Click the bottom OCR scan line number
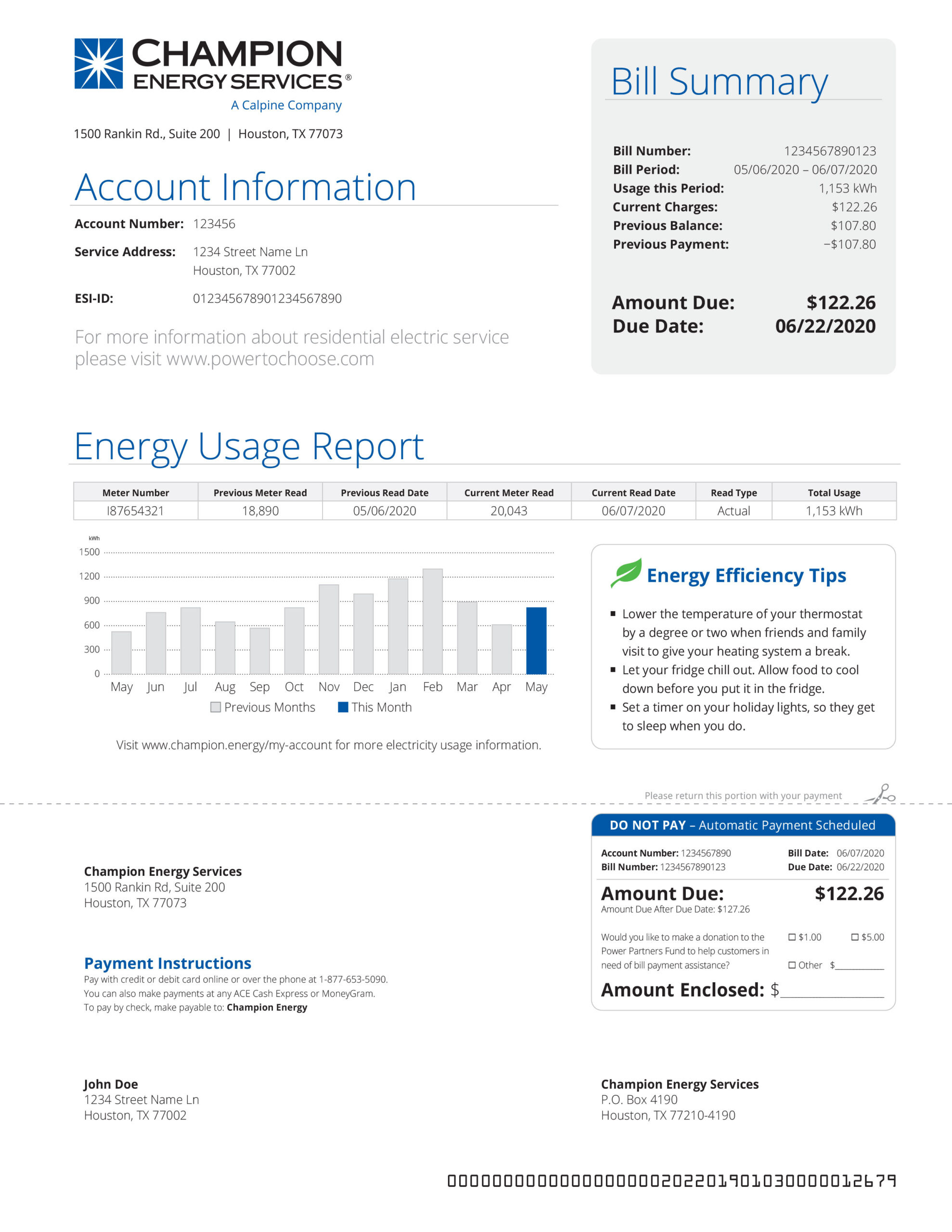The height and width of the screenshot is (1232, 952). coord(671,1181)
